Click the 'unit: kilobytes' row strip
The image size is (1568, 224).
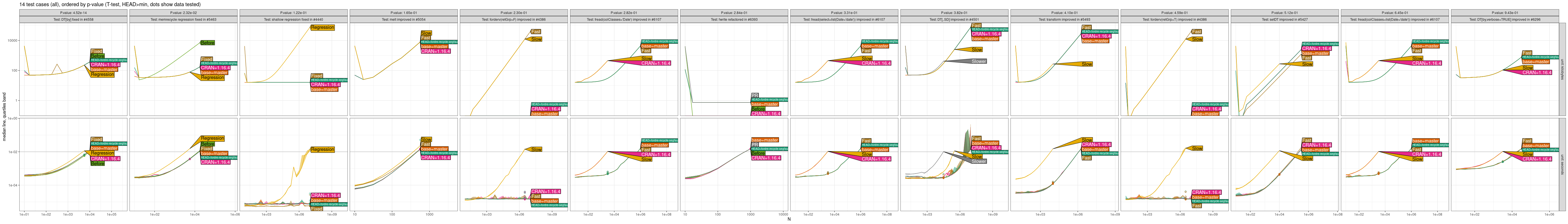[x=1562, y=69]
